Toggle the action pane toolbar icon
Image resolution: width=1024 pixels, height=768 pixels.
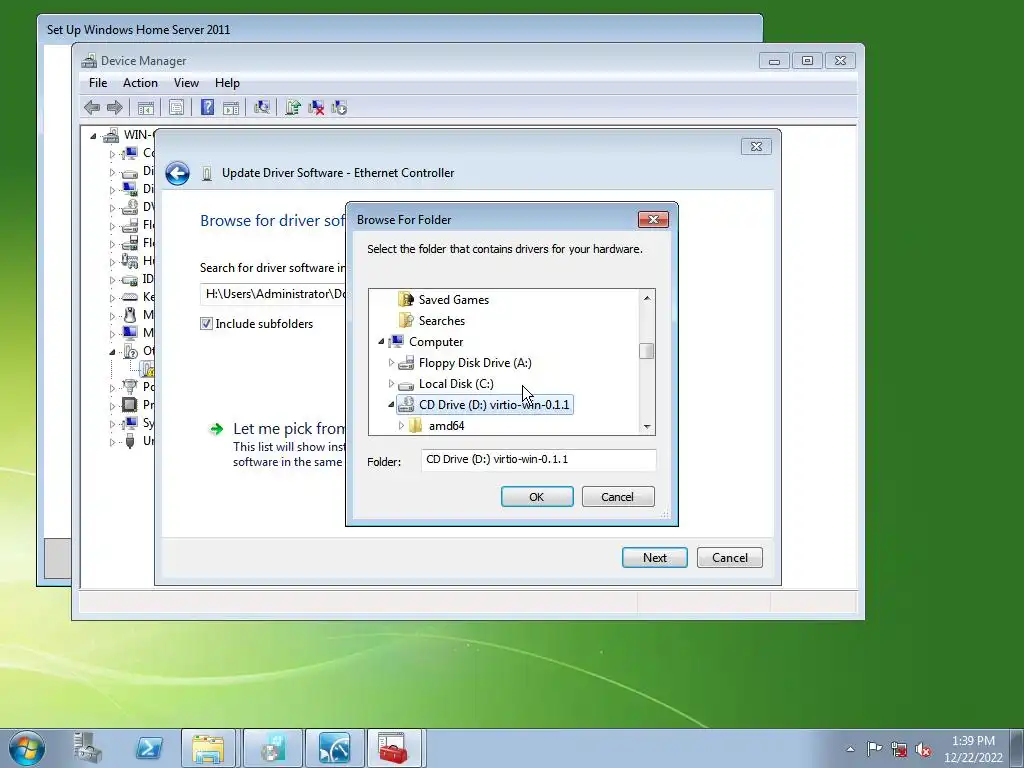[x=231, y=108]
